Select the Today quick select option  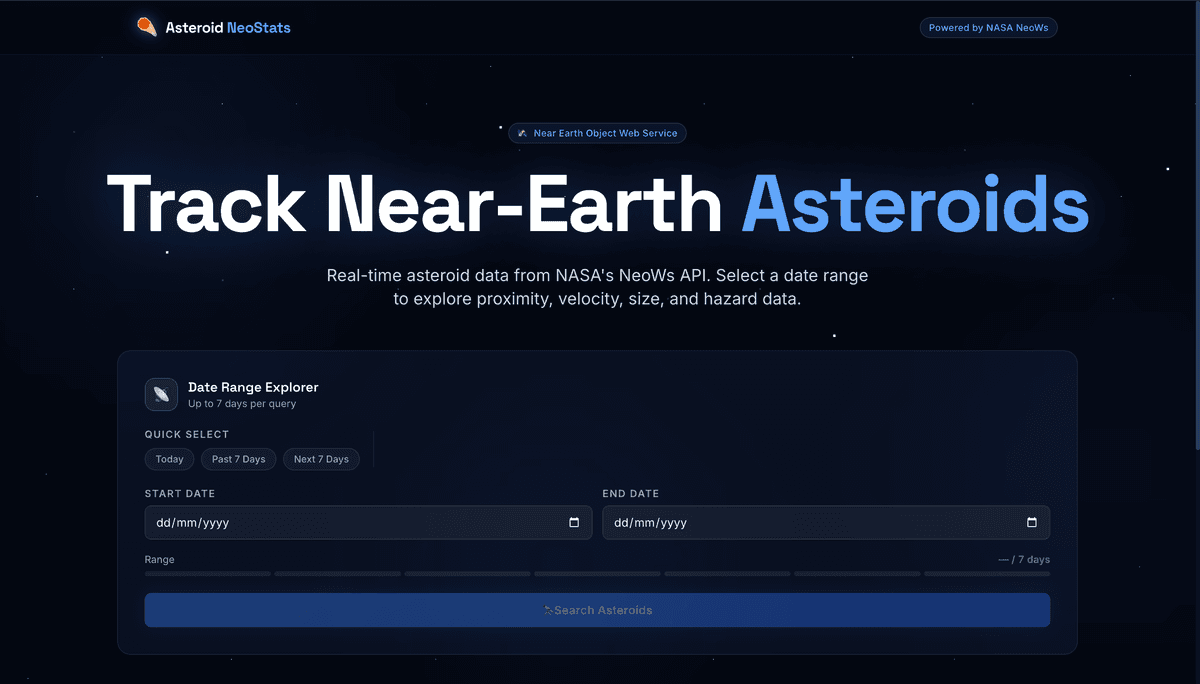(x=169, y=459)
